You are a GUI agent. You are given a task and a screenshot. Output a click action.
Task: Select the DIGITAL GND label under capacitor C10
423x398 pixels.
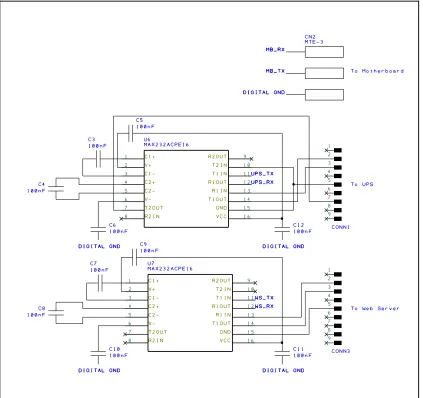tap(99, 370)
